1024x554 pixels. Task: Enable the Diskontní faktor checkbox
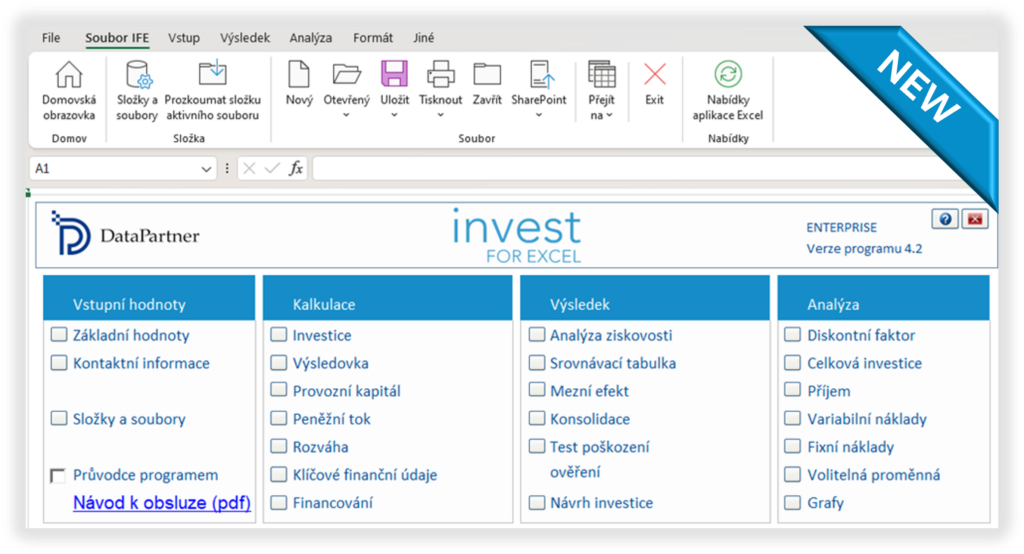point(793,335)
